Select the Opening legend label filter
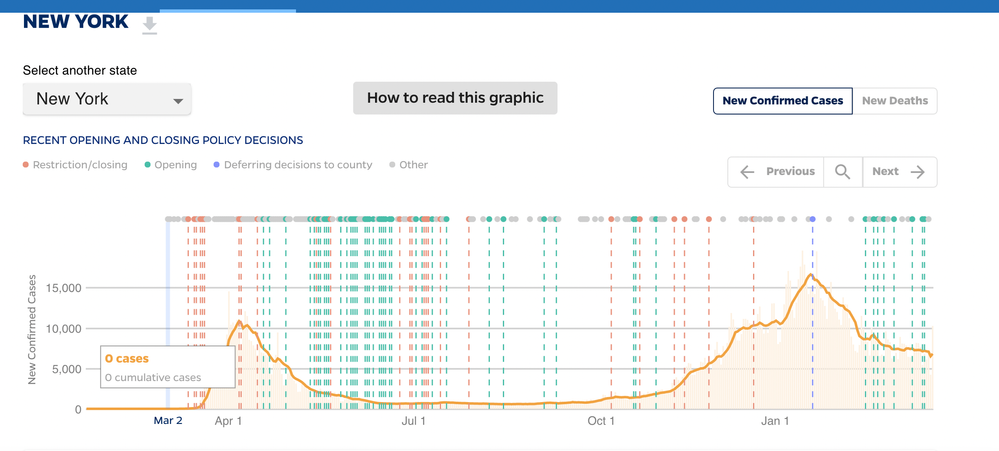Image resolution: width=999 pixels, height=451 pixels. 175,165
